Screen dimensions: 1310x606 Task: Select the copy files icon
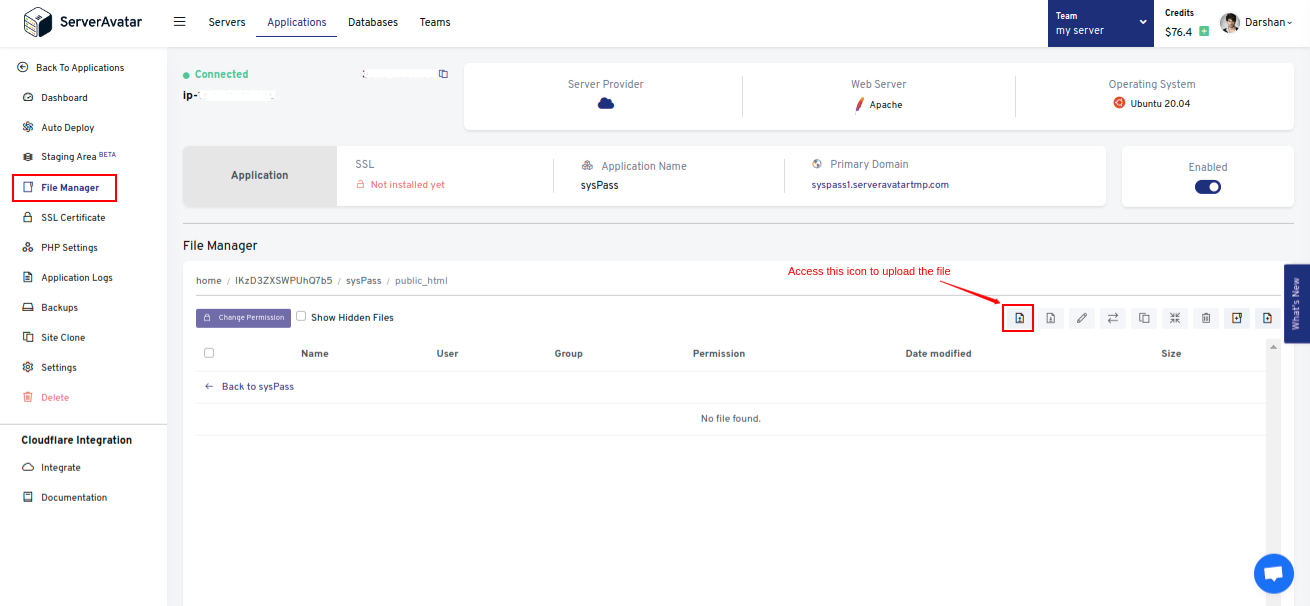pyautogui.click(x=1143, y=317)
